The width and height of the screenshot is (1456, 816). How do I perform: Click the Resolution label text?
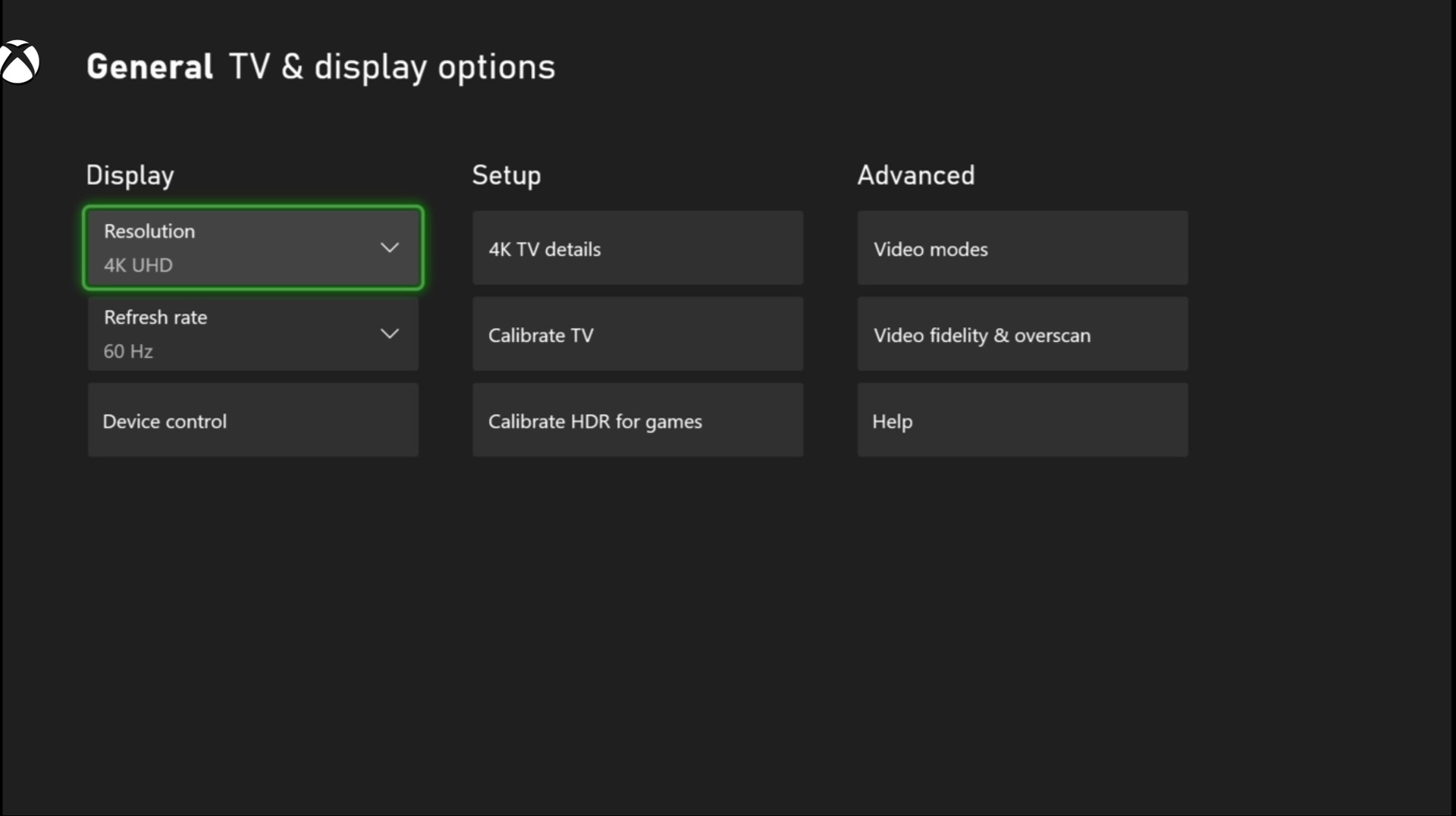[149, 231]
